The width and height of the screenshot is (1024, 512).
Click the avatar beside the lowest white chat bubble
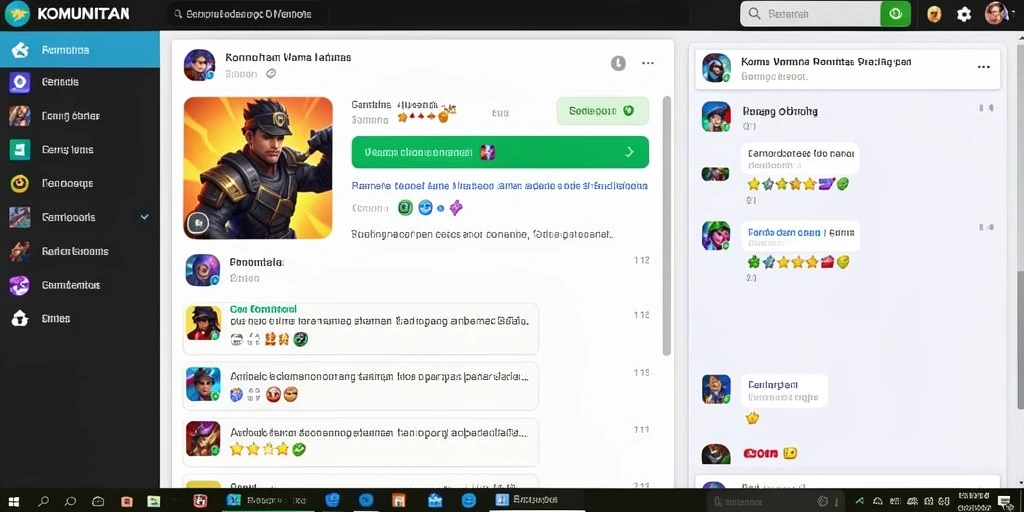[716, 389]
